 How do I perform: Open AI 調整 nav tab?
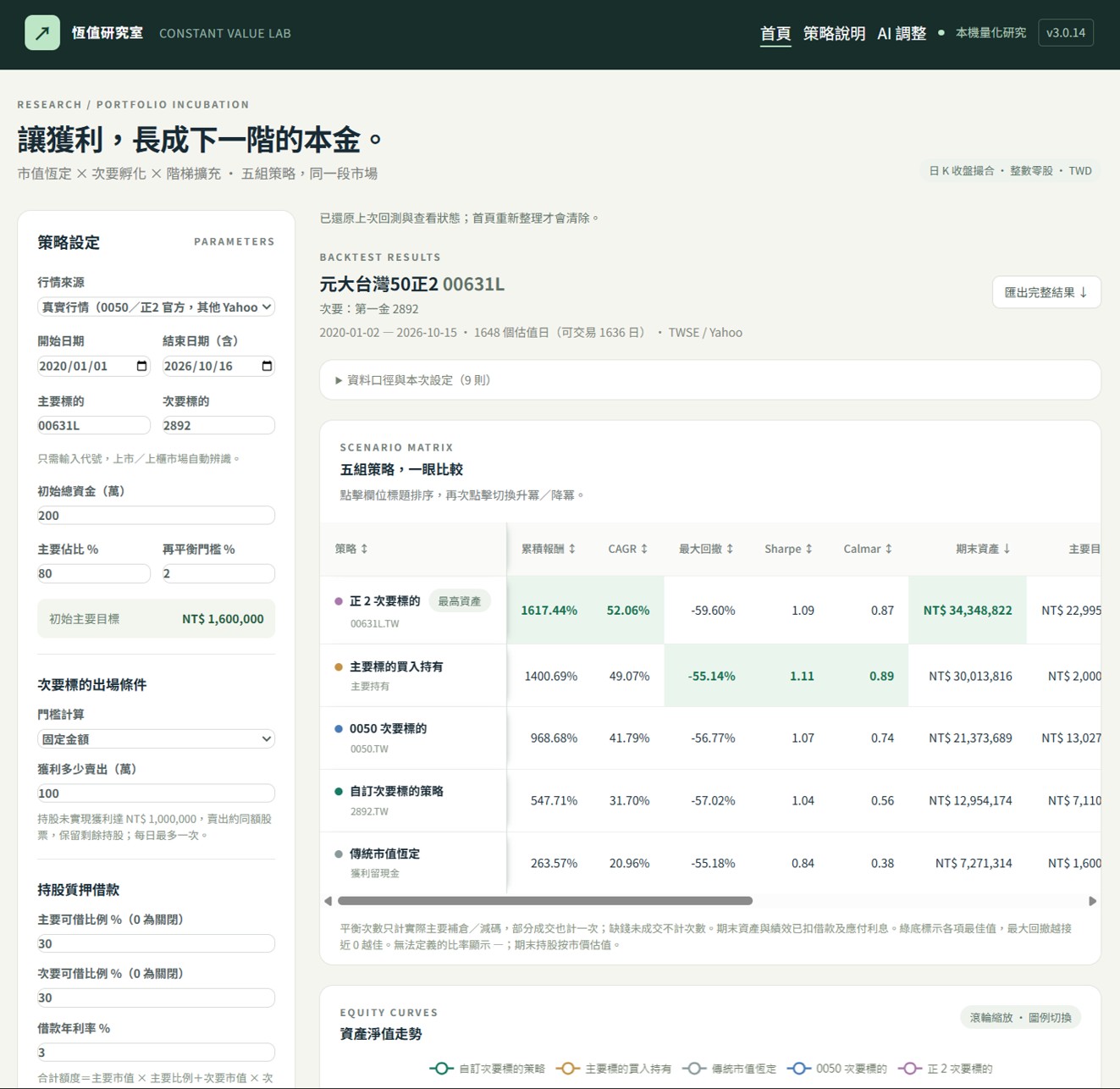[902, 33]
